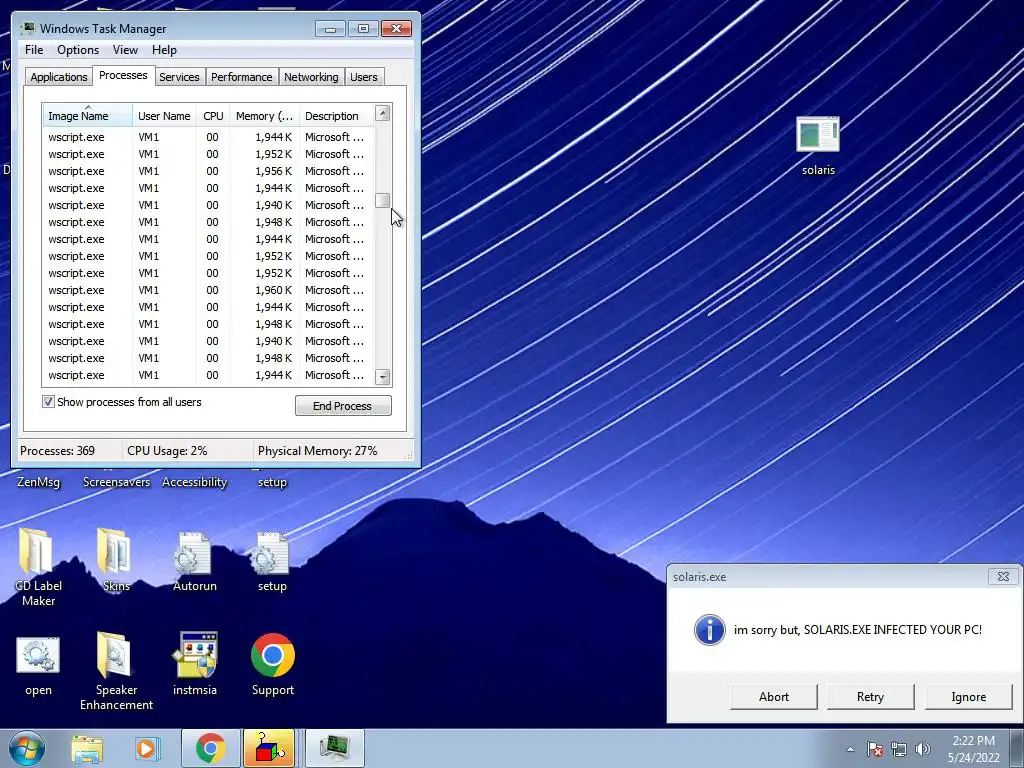
Task: Open the View menu in Task Manager
Action: click(125, 50)
